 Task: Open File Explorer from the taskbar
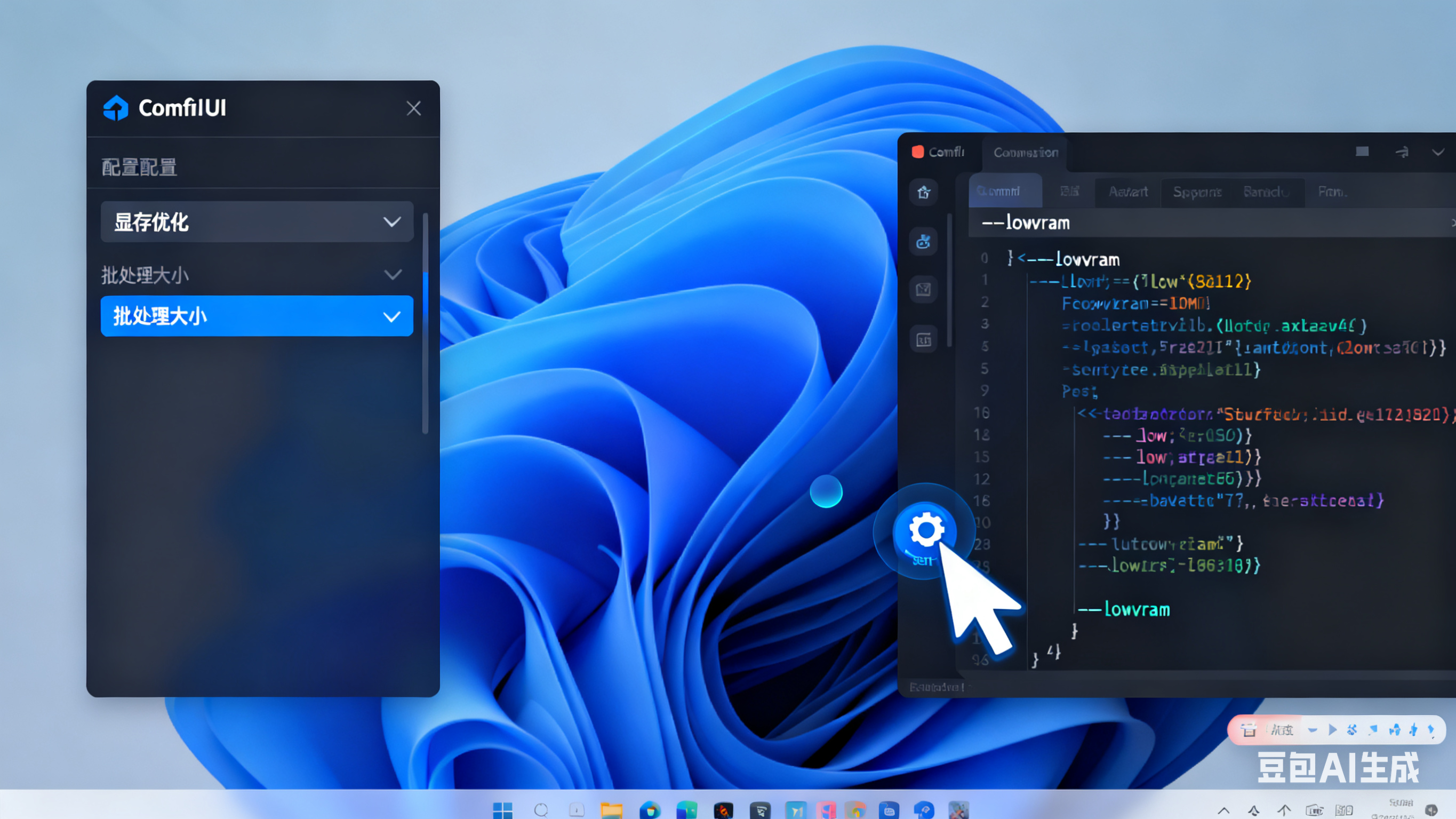[x=611, y=810]
